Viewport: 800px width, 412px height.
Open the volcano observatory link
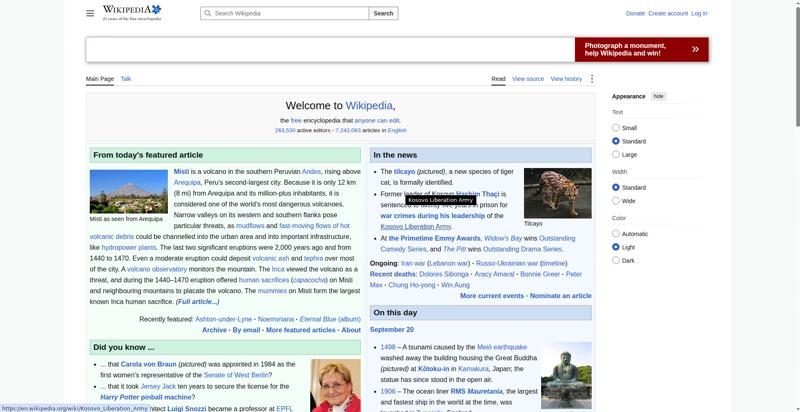click(x=157, y=269)
